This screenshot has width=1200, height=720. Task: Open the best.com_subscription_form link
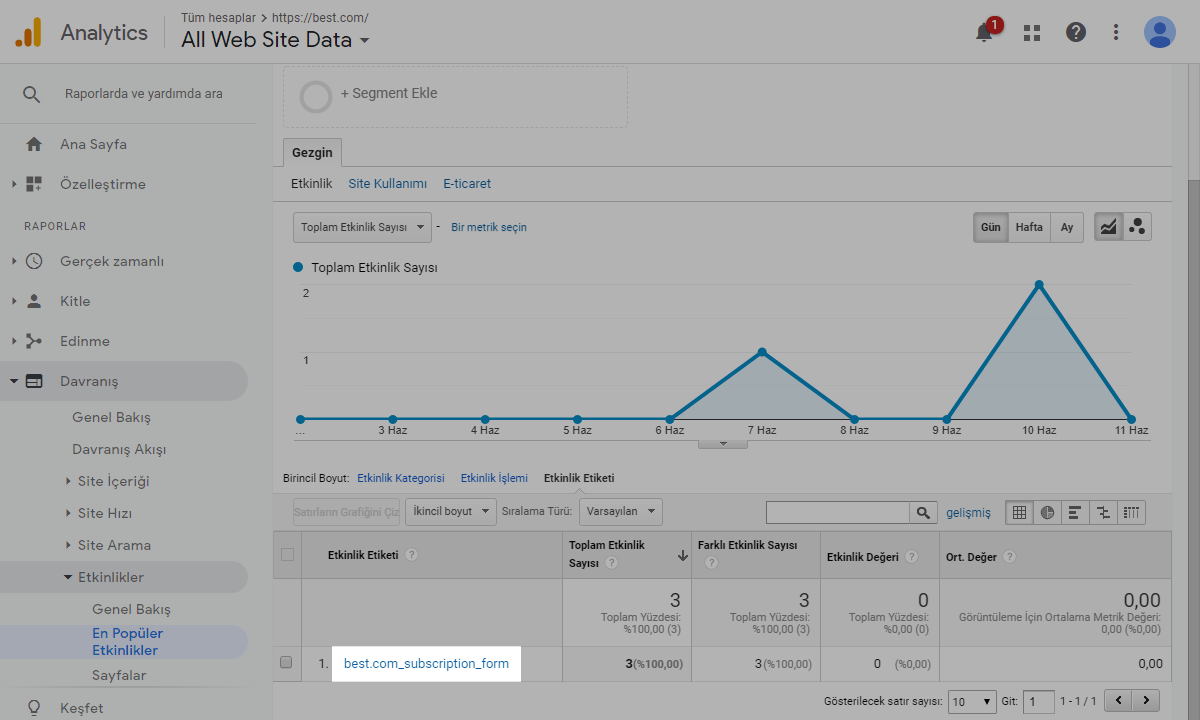(426, 663)
